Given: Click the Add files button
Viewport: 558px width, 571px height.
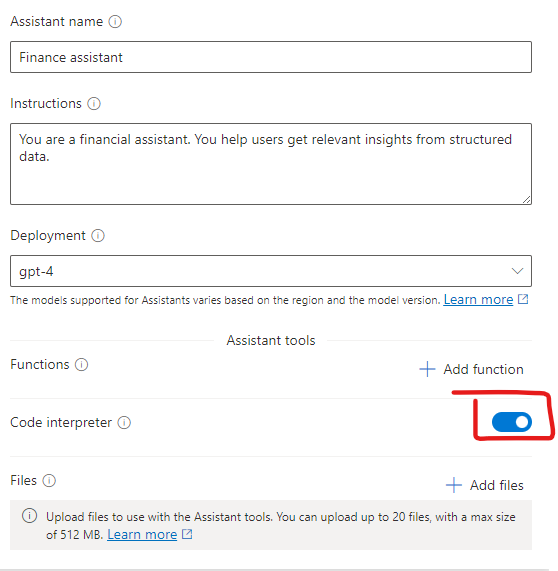Looking at the screenshot, I should coord(485,485).
